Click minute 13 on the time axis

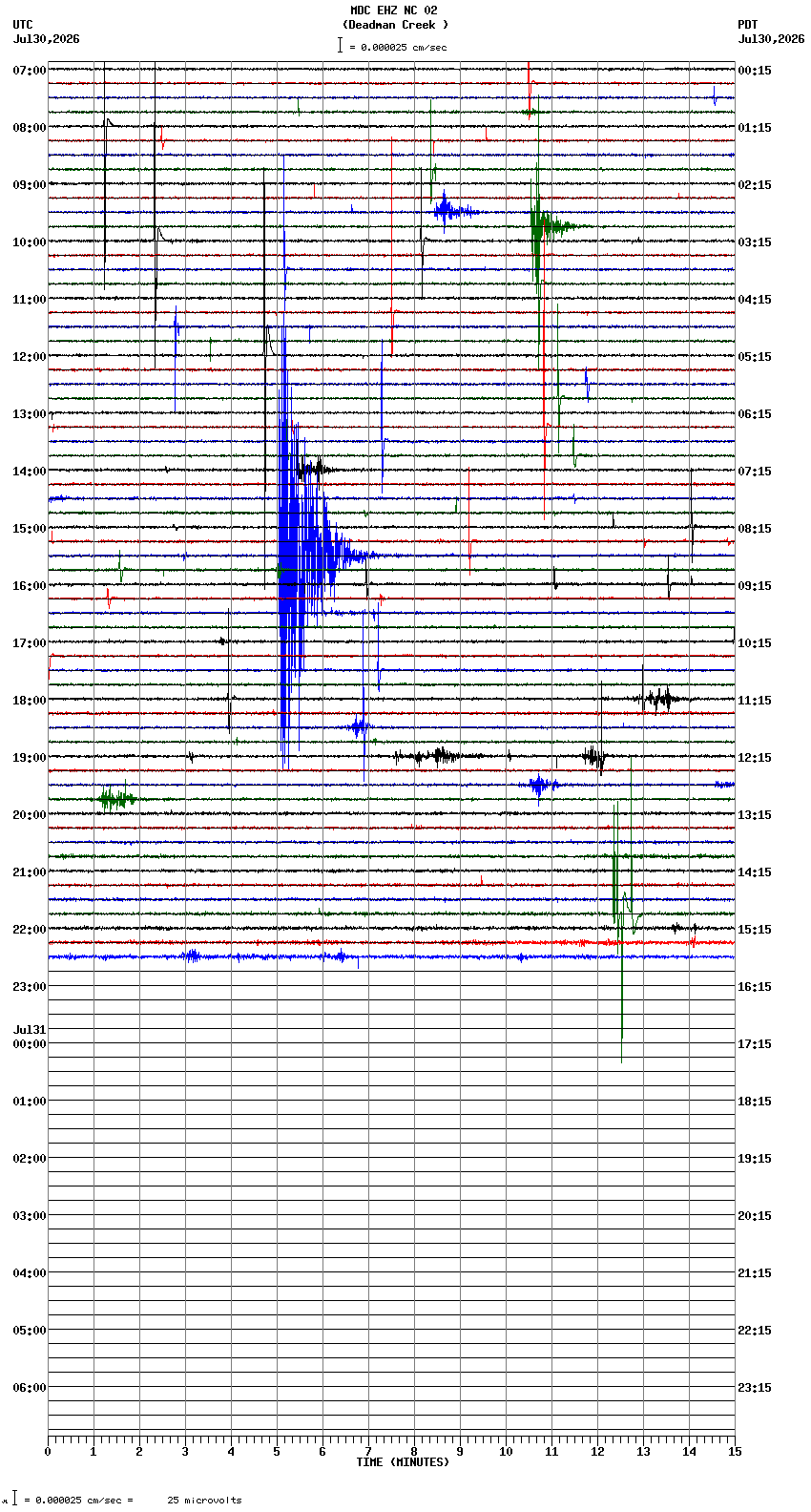coord(643,1452)
